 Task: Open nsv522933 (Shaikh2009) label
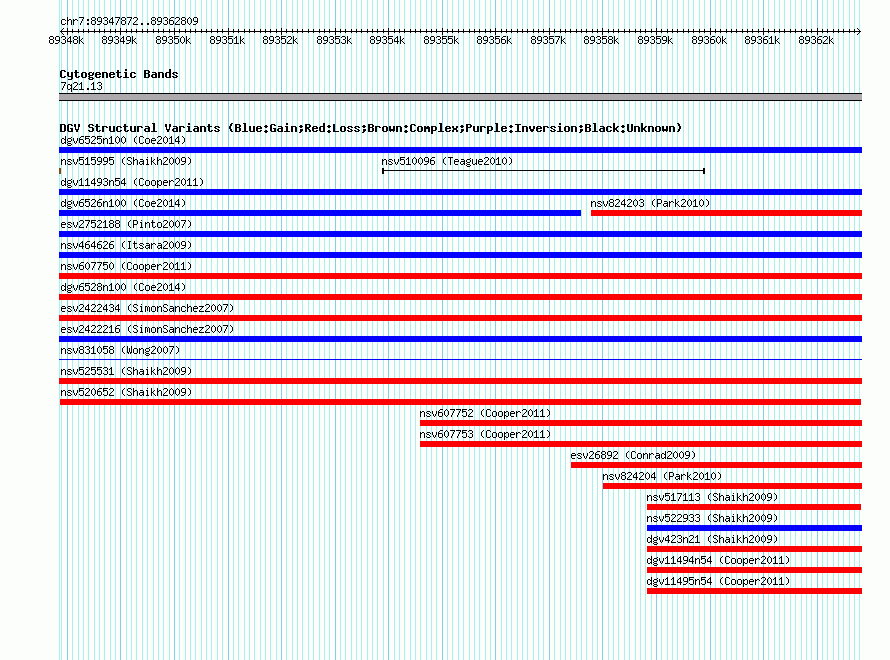pyautogui.click(x=712, y=518)
